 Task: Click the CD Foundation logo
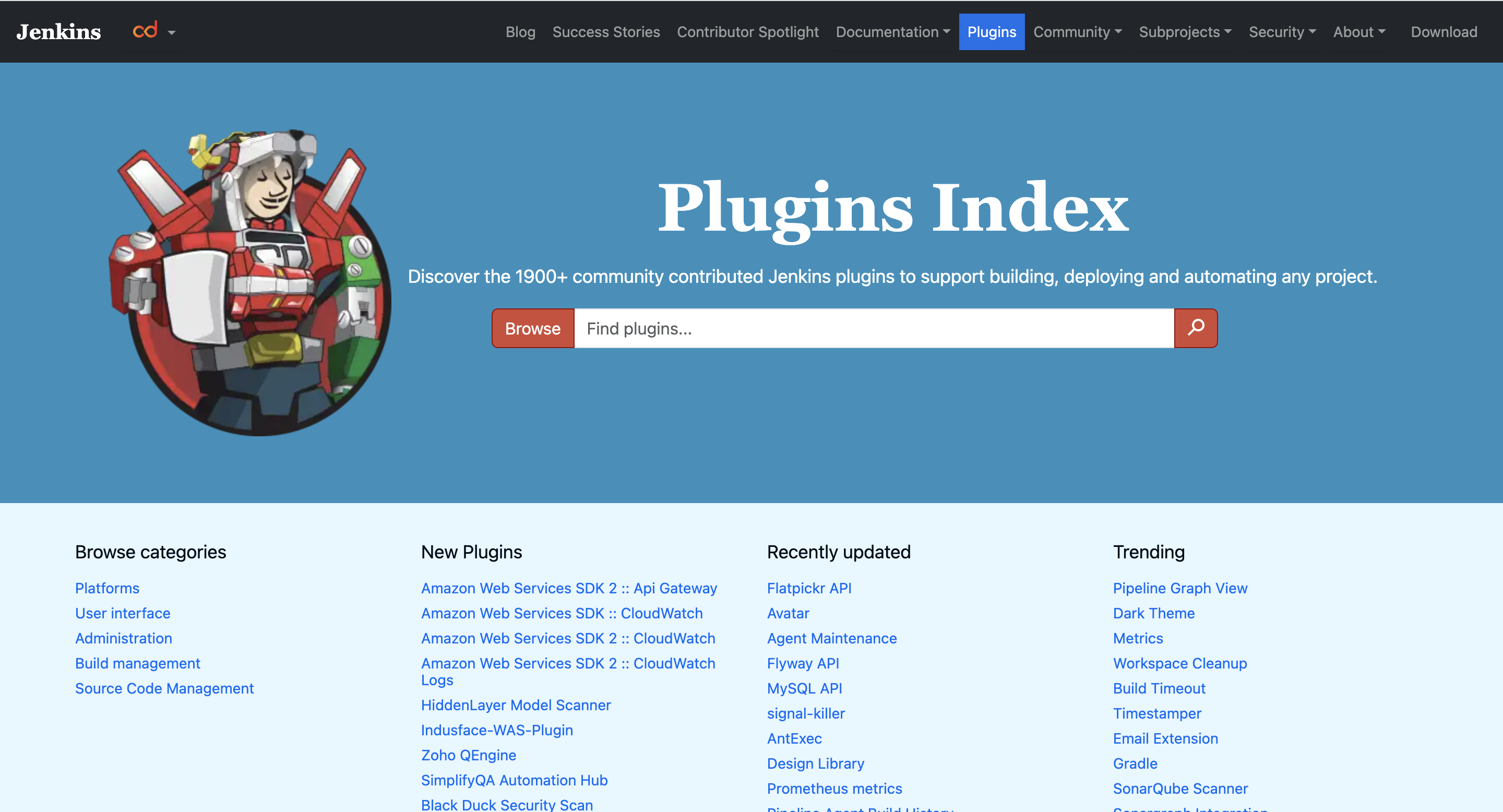145,30
